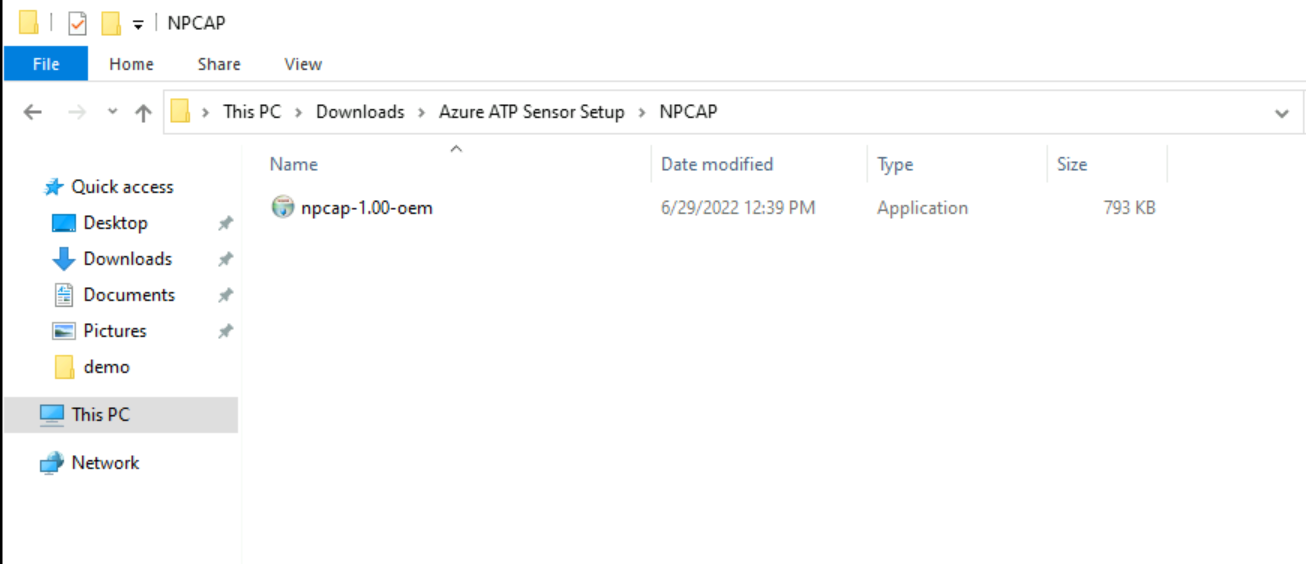The width and height of the screenshot is (1306, 564).
Task: Select the Properties quick access toolbar icon
Action: [x=77, y=23]
